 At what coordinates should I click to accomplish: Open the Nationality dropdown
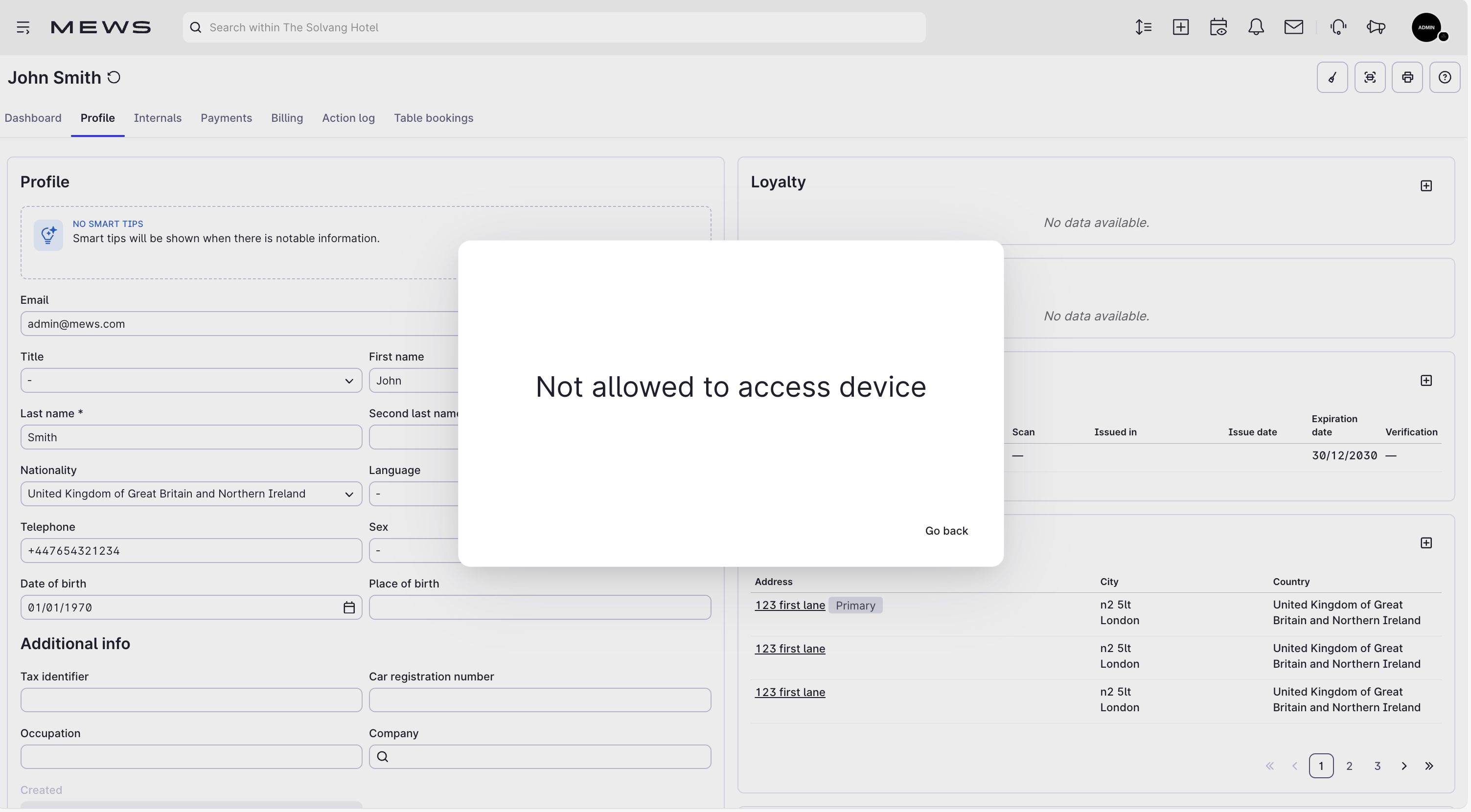pyautogui.click(x=191, y=494)
